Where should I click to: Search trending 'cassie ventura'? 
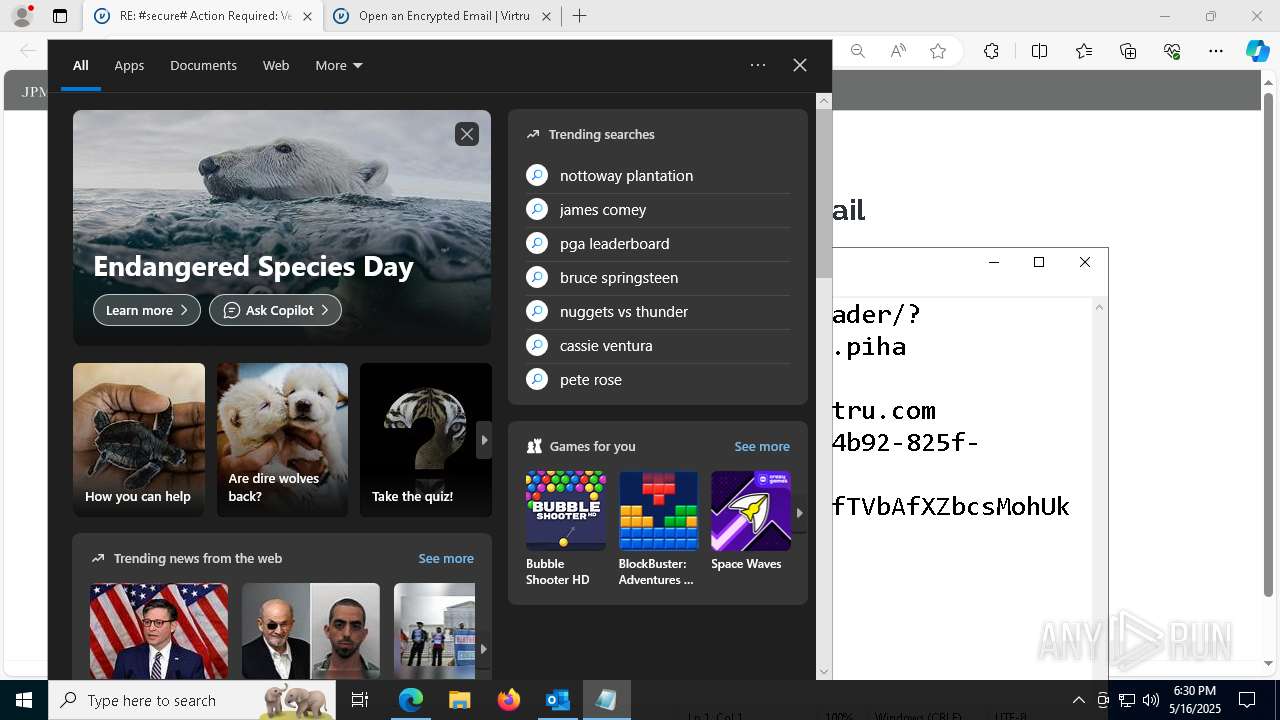(x=658, y=345)
